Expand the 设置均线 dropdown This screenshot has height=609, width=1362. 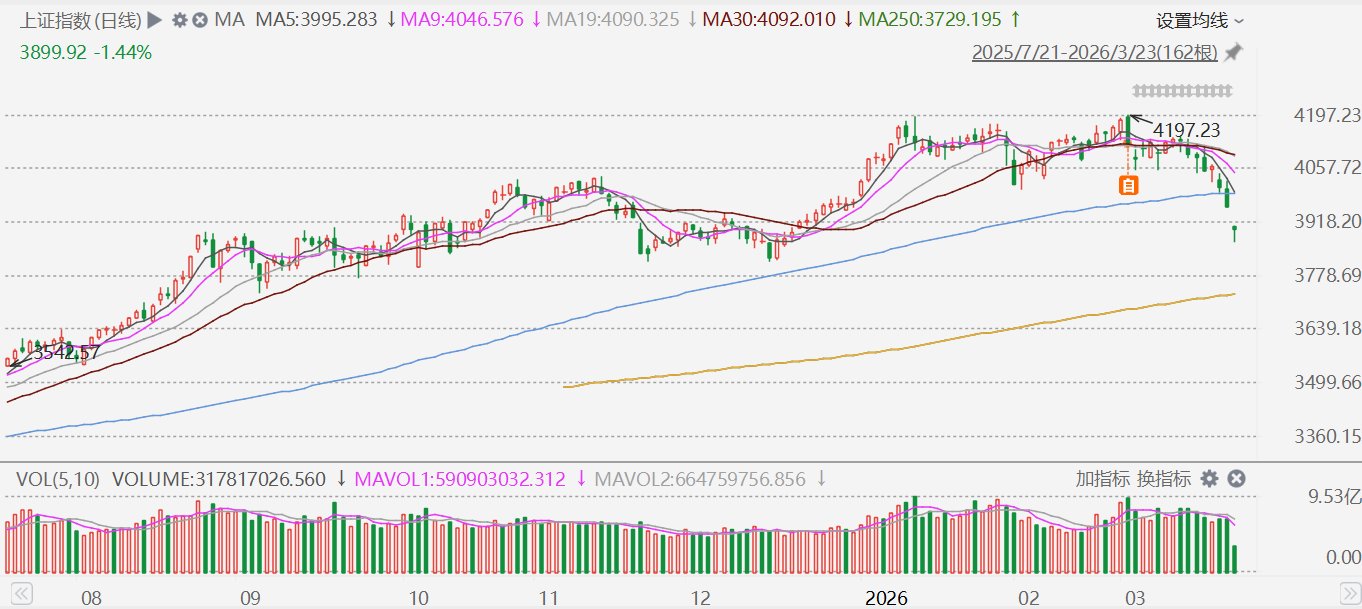click(x=1200, y=21)
